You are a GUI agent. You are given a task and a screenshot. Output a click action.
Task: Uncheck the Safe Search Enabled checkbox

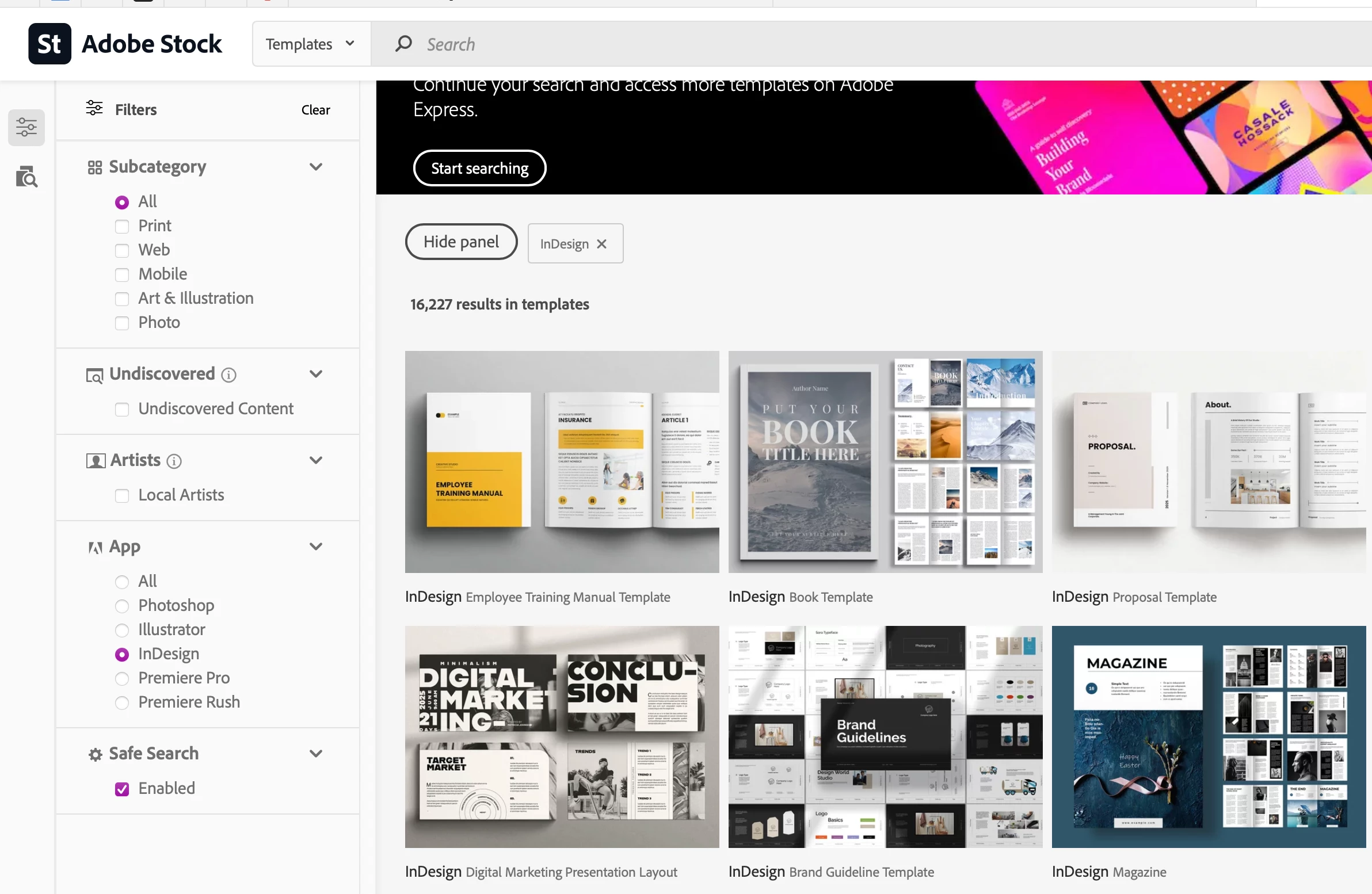121,789
